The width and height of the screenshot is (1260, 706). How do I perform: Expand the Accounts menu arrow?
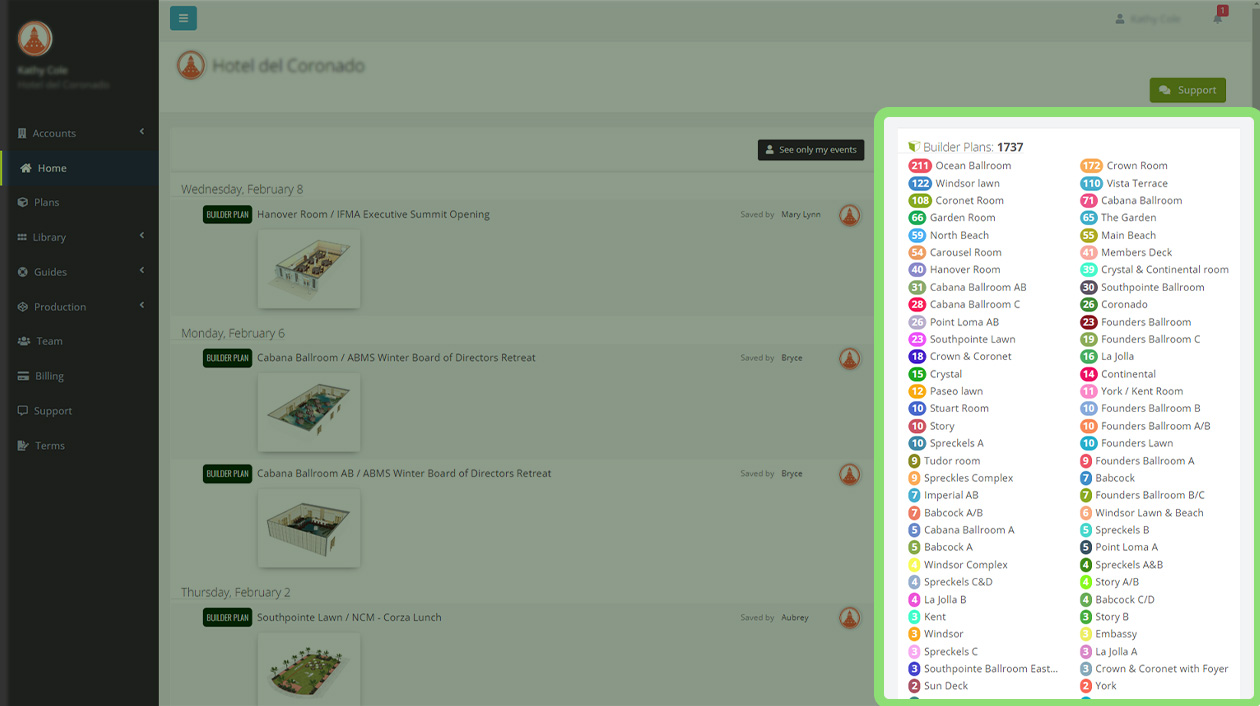pos(142,132)
